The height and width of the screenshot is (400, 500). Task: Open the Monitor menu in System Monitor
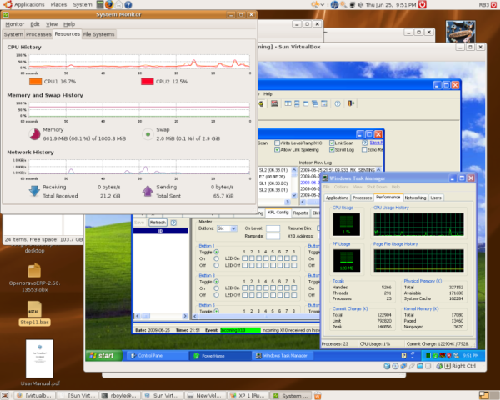tap(14, 24)
